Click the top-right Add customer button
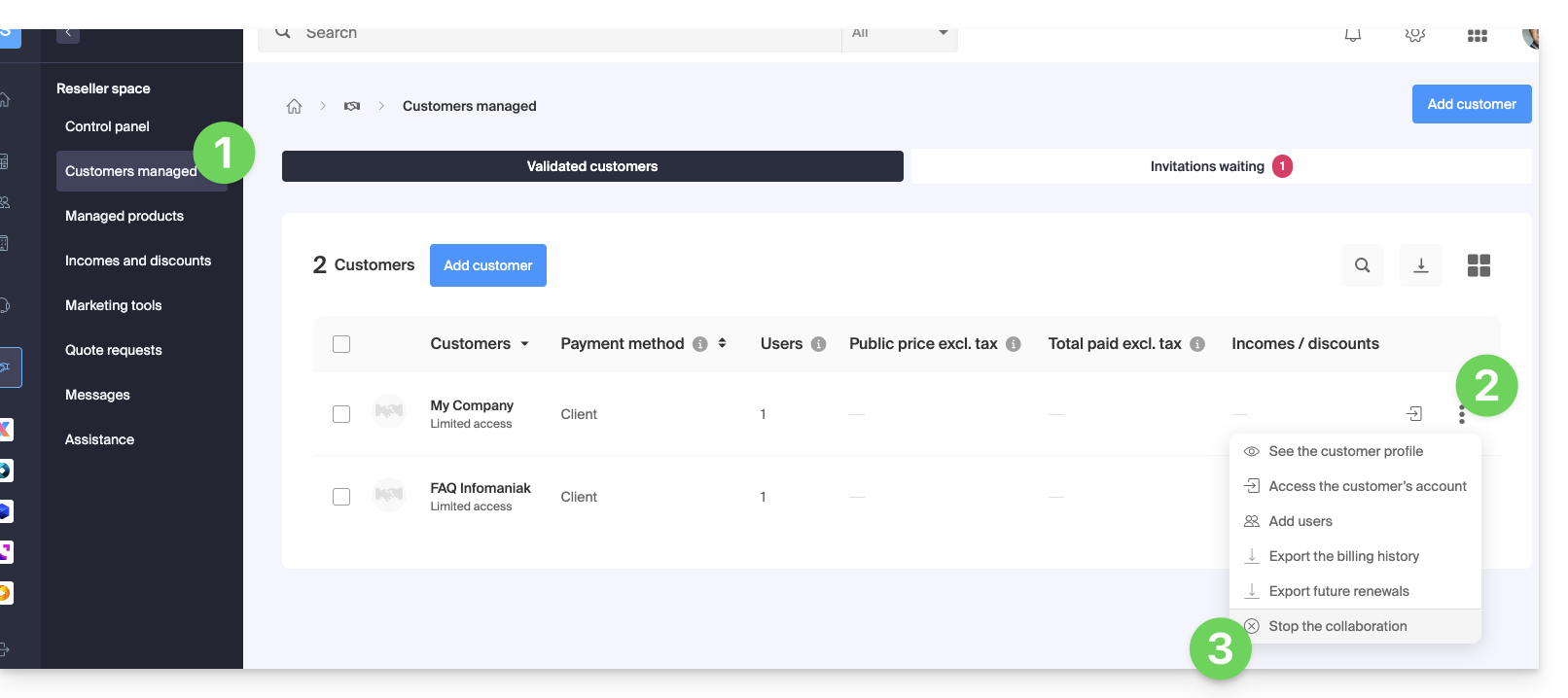The image size is (1568, 698). (1471, 104)
